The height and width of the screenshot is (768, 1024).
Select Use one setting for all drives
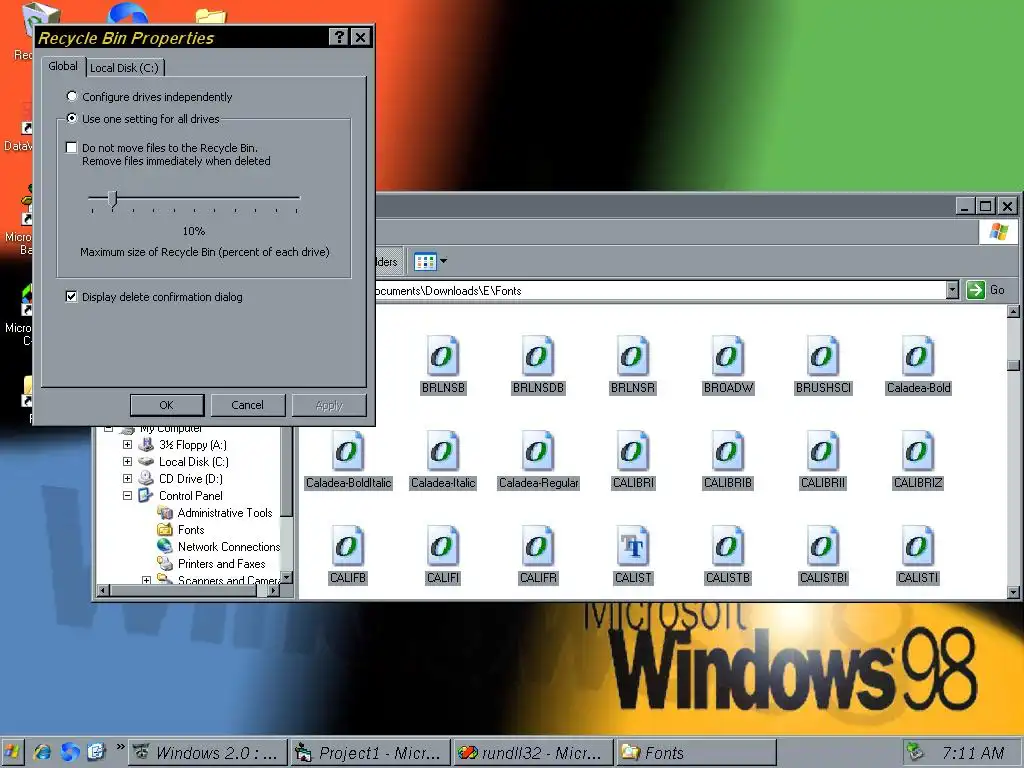point(72,118)
